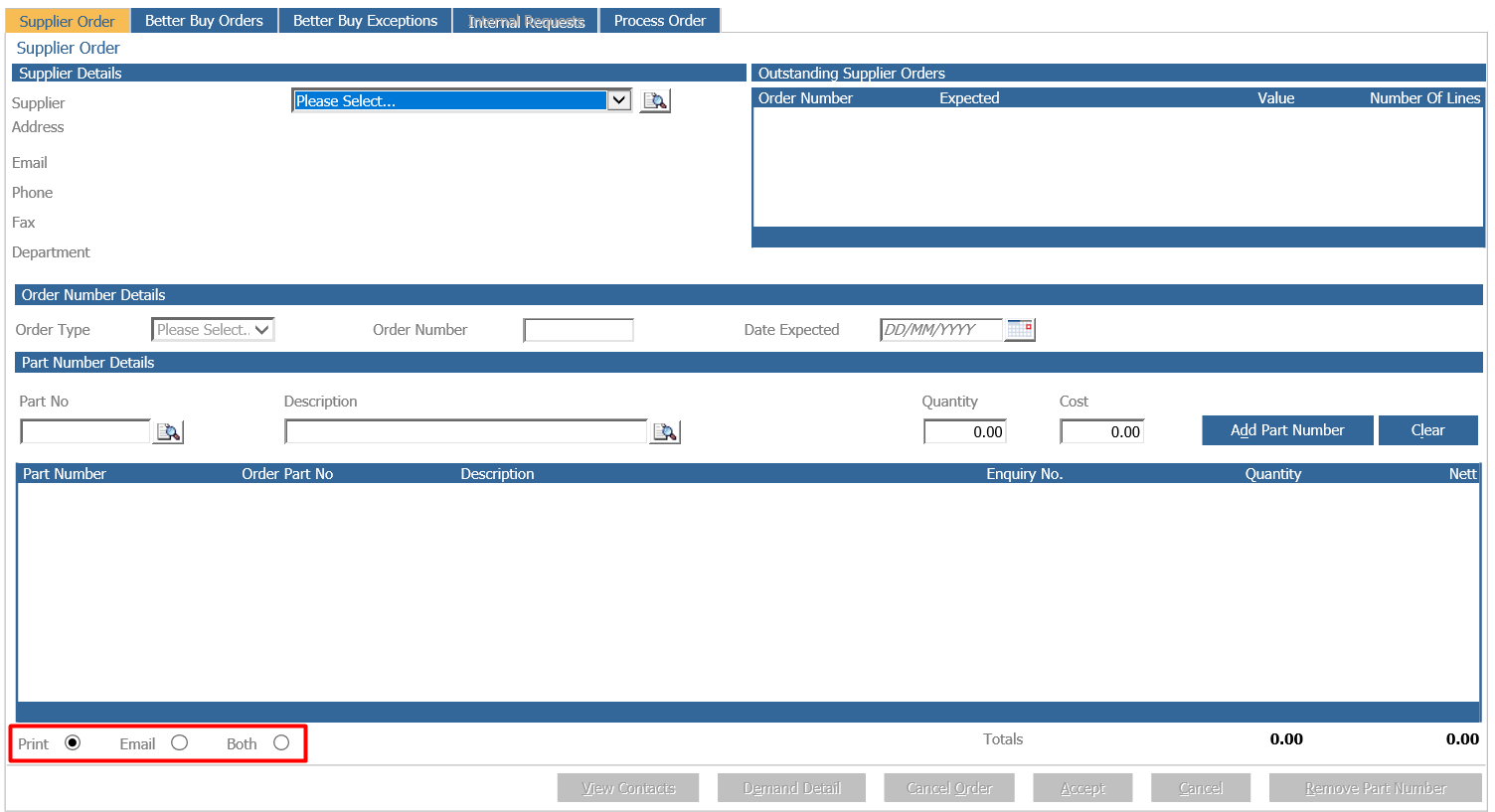Open supplier search lookup icon
The width and height of the screenshot is (1495, 812).
[x=655, y=100]
